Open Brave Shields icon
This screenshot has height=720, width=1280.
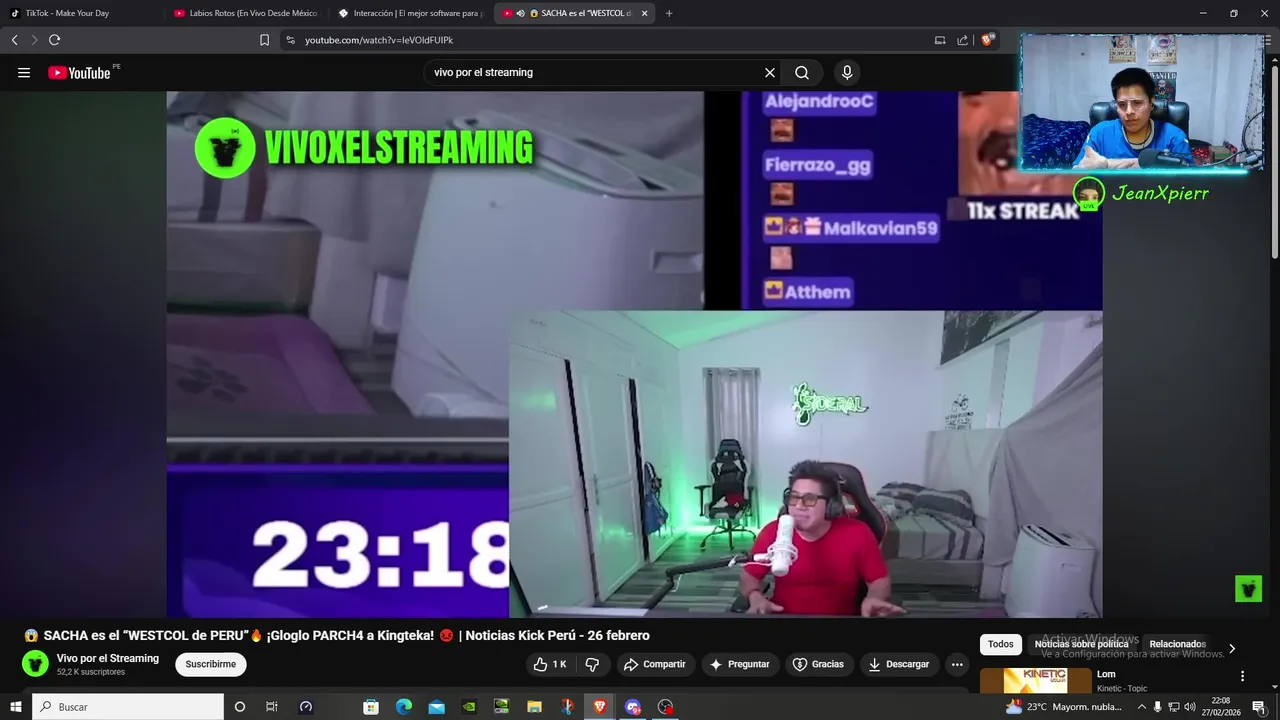(988, 40)
